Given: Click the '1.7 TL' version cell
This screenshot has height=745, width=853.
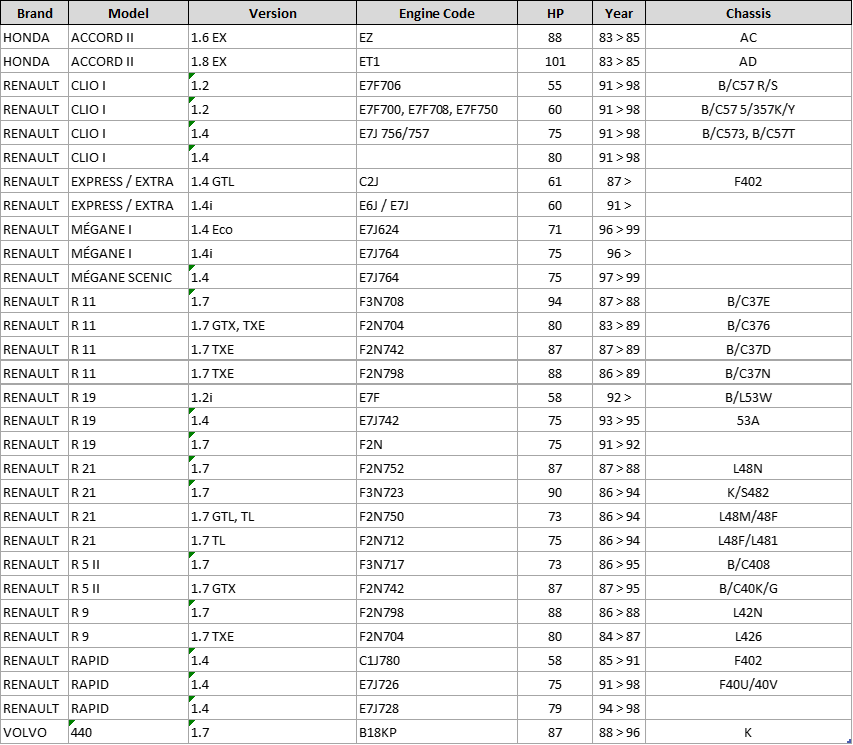Looking at the screenshot, I should click(273, 540).
